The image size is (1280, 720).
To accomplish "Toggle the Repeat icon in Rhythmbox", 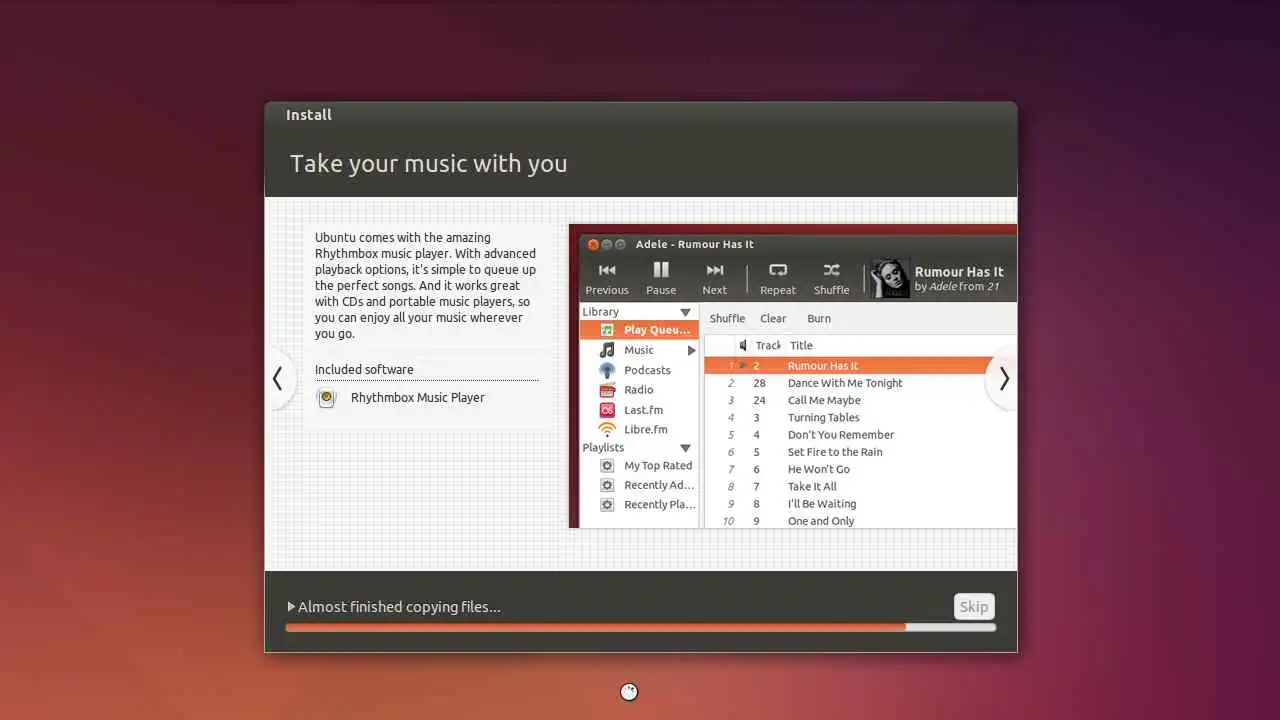I will pos(777,270).
